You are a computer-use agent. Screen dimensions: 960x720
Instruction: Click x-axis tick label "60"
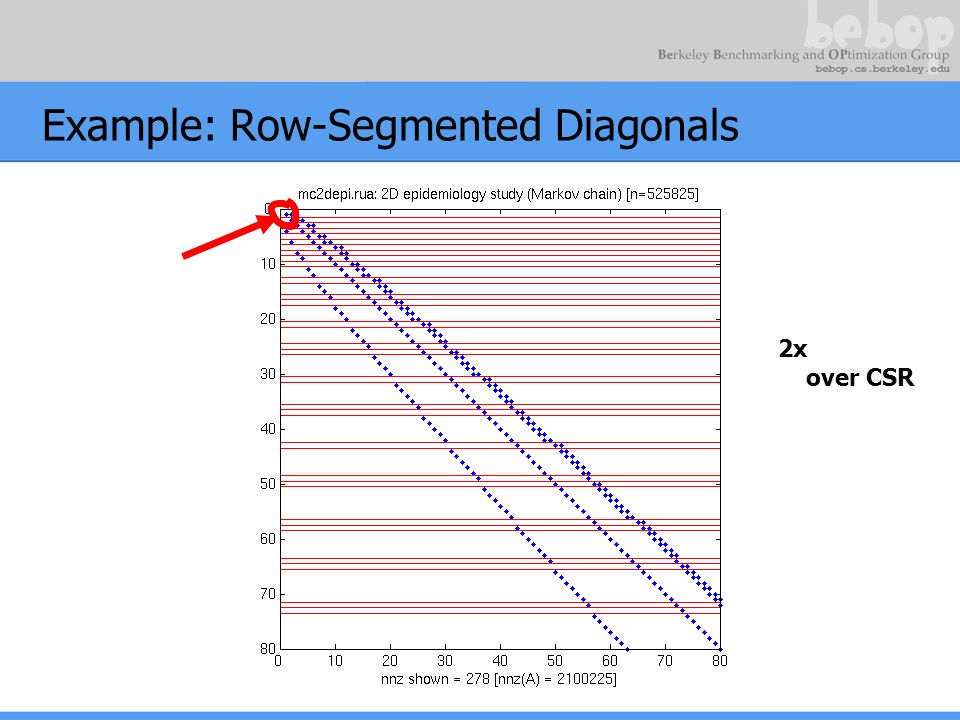pos(610,661)
